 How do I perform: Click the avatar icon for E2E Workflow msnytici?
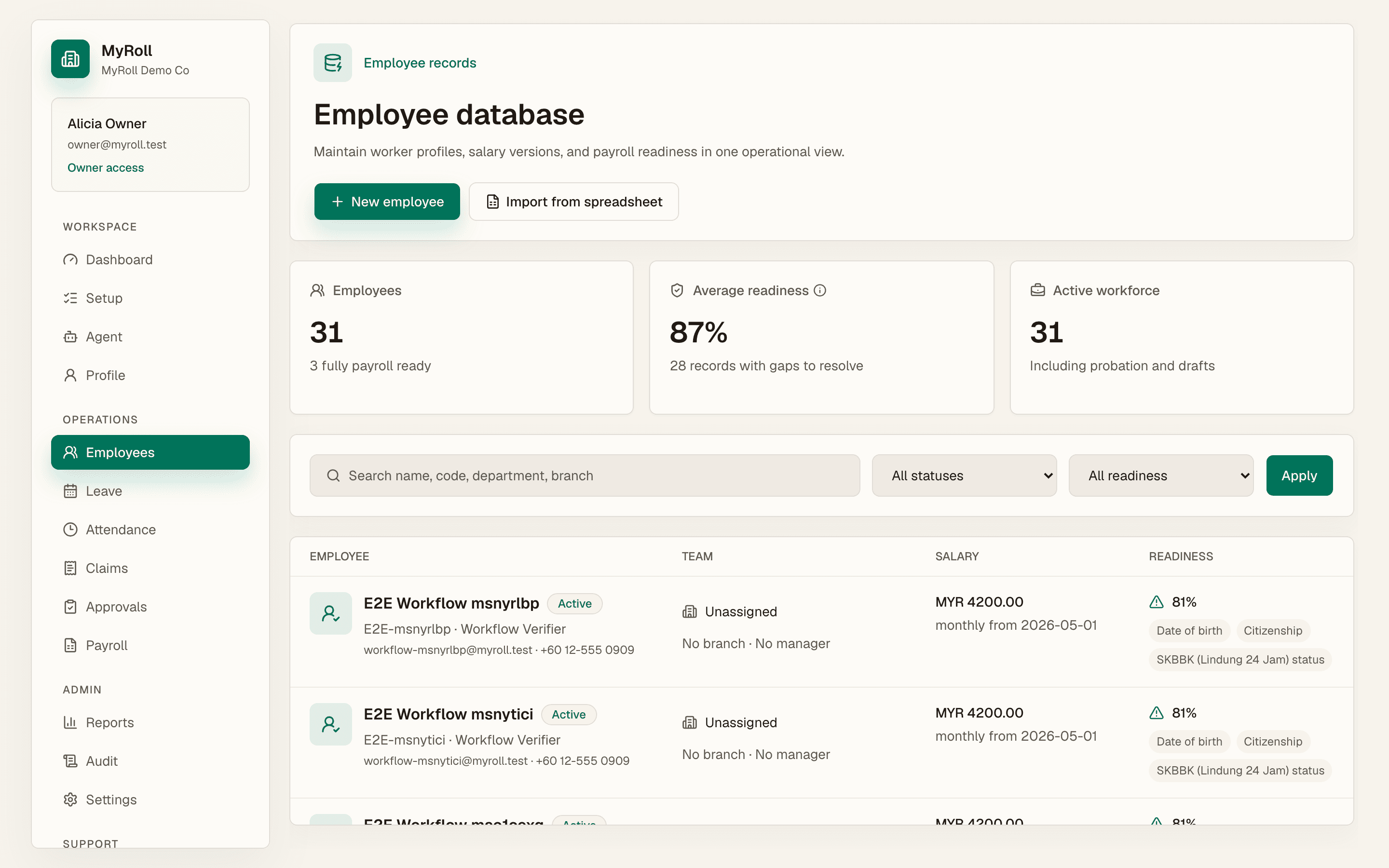pyautogui.click(x=330, y=724)
